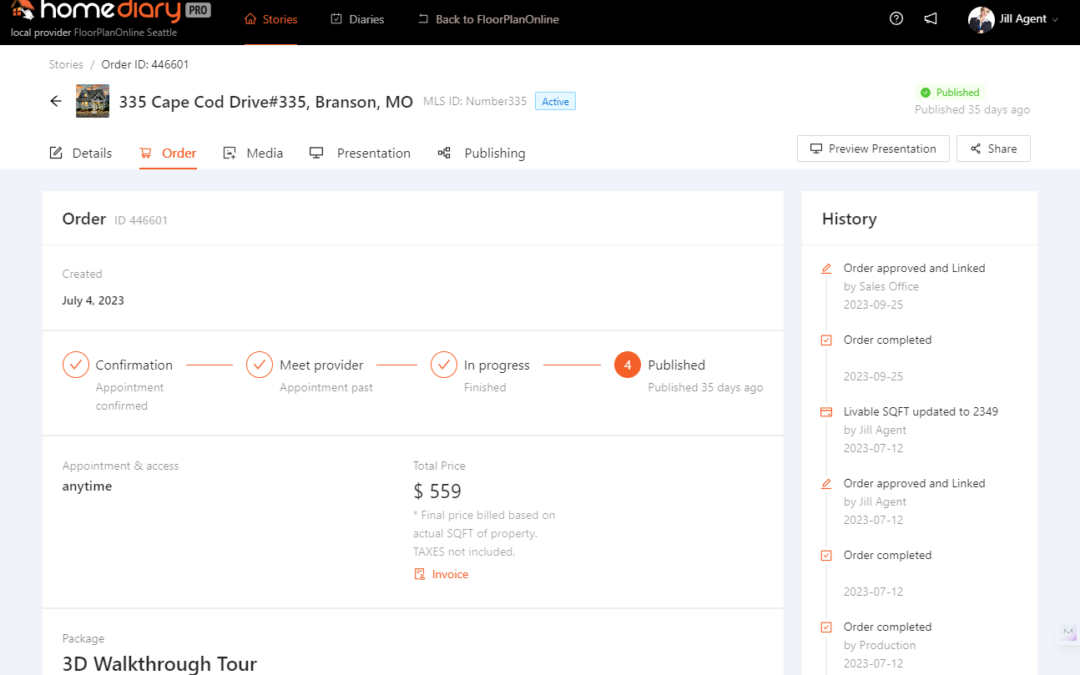Click step 4 Published on the progress tracker
The width and height of the screenshot is (1080, 675).
(627, 364)
